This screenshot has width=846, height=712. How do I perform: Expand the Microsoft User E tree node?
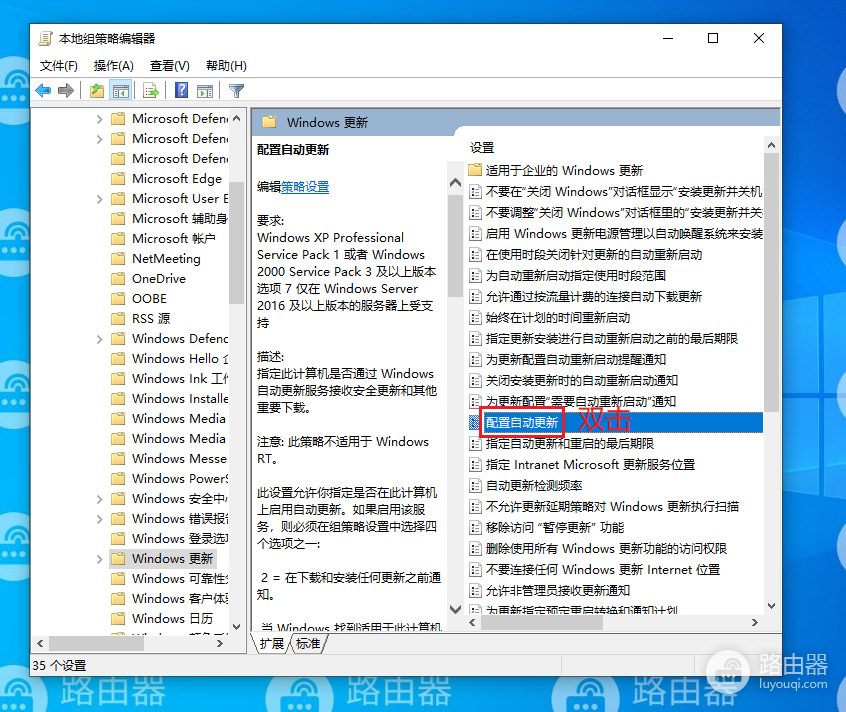point(99,199)
